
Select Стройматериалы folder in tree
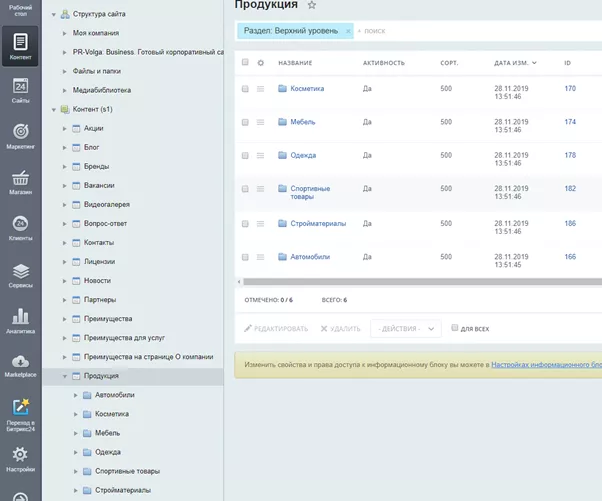tap(123, 490)
